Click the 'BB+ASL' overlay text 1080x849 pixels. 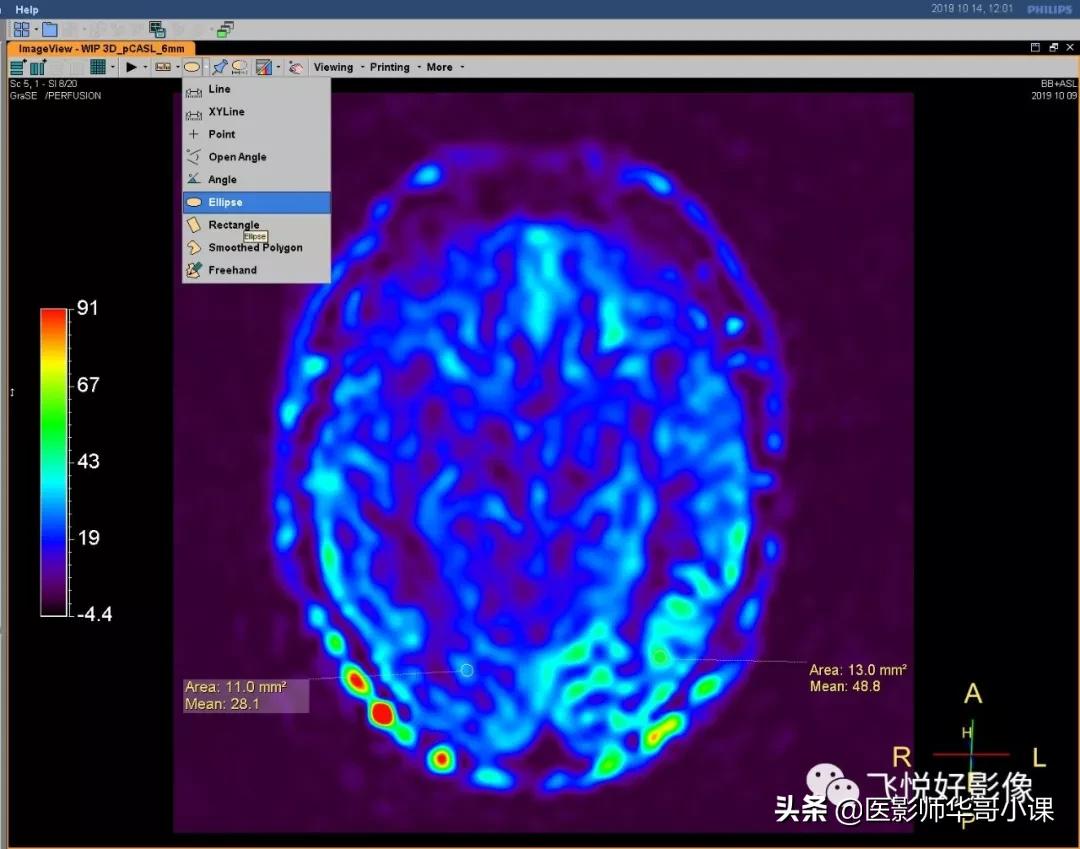1058,83
